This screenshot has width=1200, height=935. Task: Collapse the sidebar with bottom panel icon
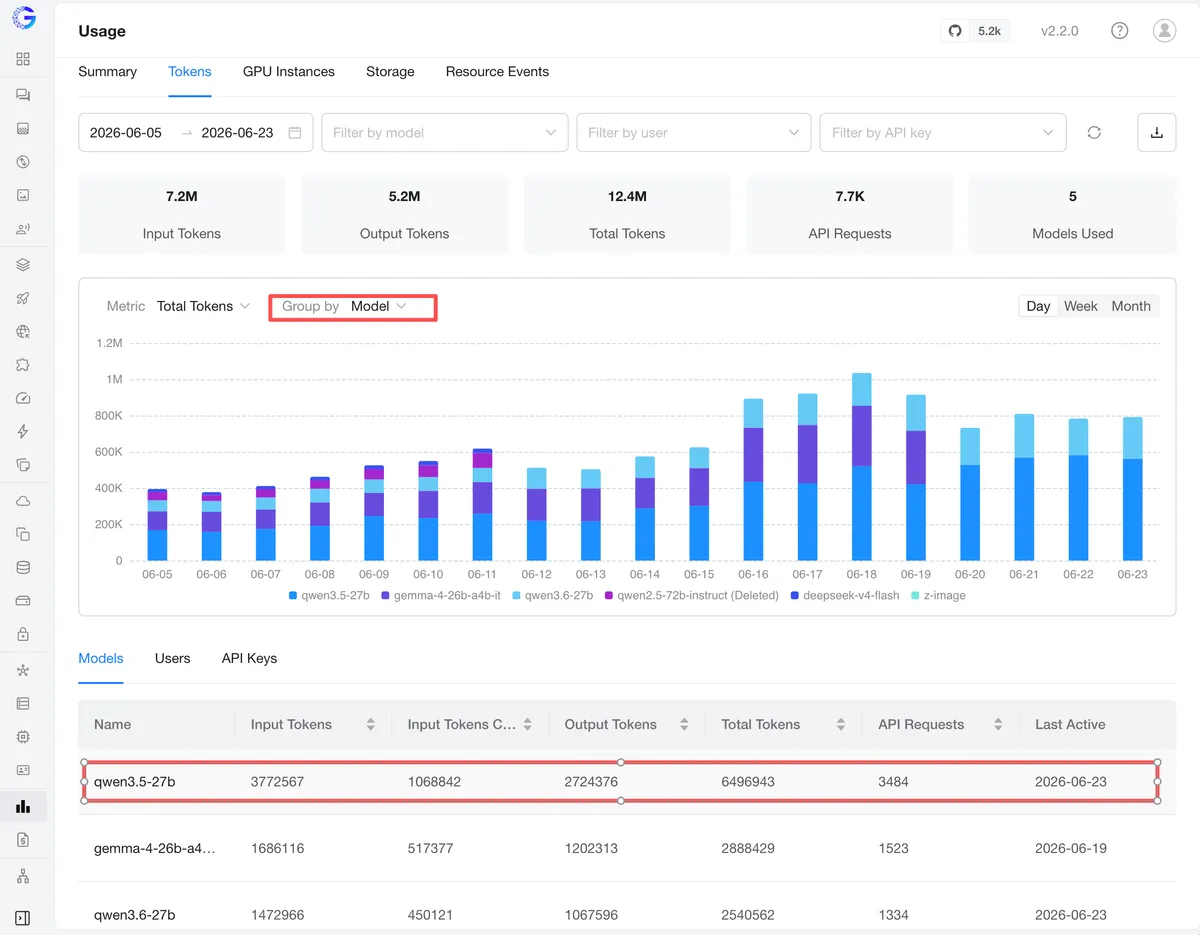pyautogui.click(x=23, y=917)
